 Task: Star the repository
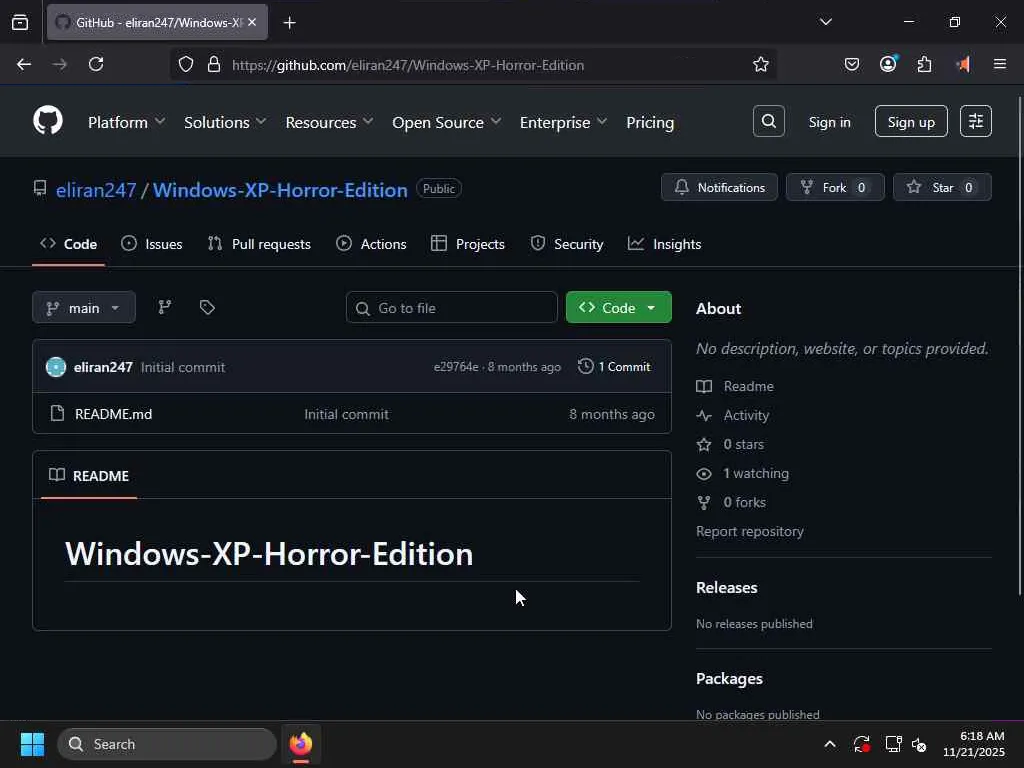[942, 187]
